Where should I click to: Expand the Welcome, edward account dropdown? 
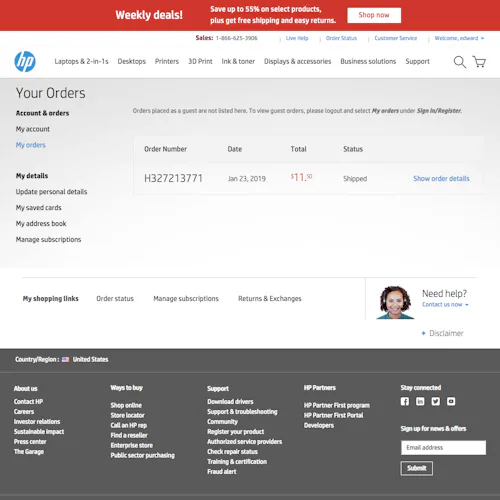(459, 38)
